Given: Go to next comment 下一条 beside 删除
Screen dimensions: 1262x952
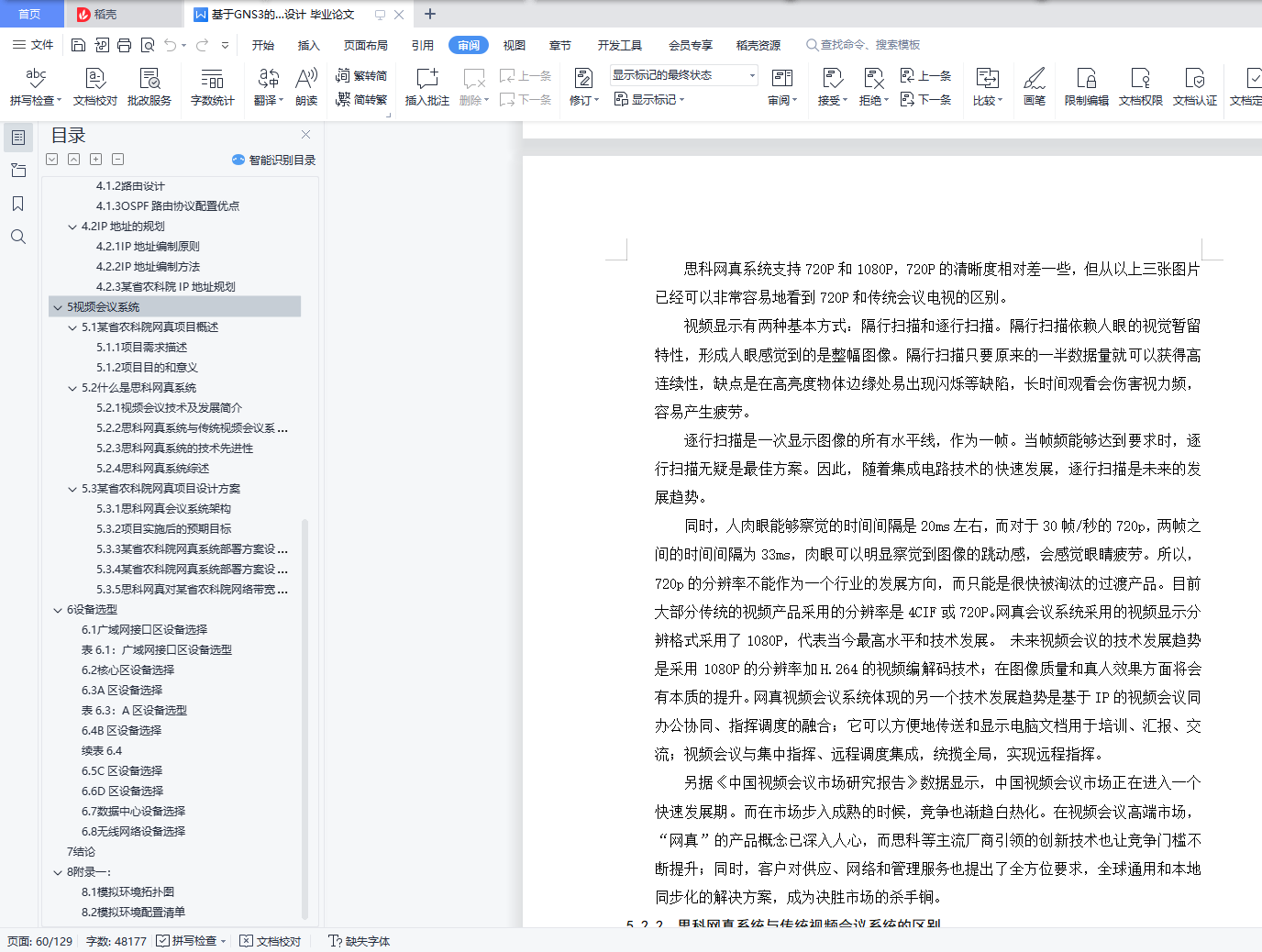Looking at the screenshot, I should 526,99.
